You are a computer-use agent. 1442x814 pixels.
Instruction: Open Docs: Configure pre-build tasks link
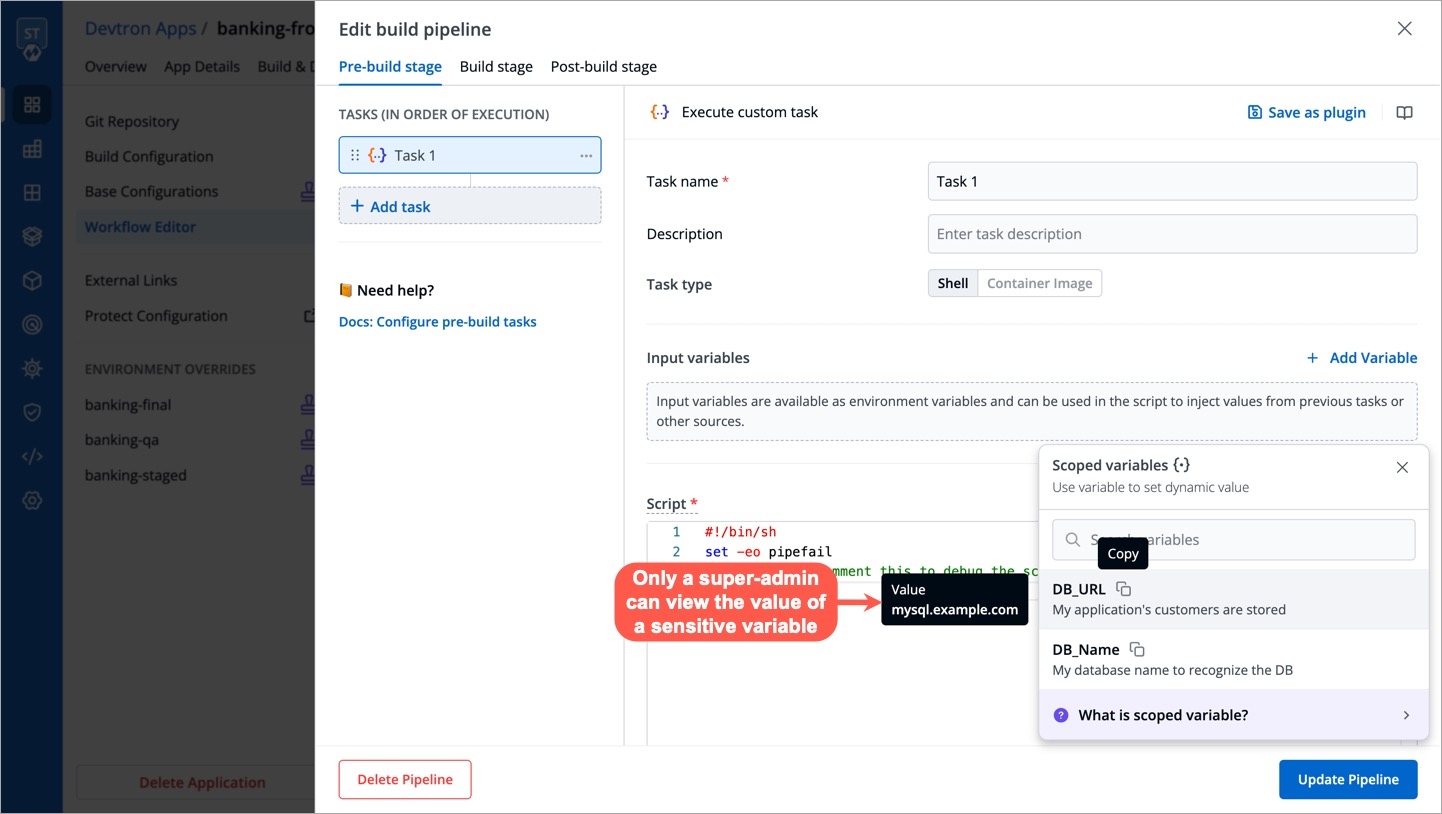coord(437,322)
